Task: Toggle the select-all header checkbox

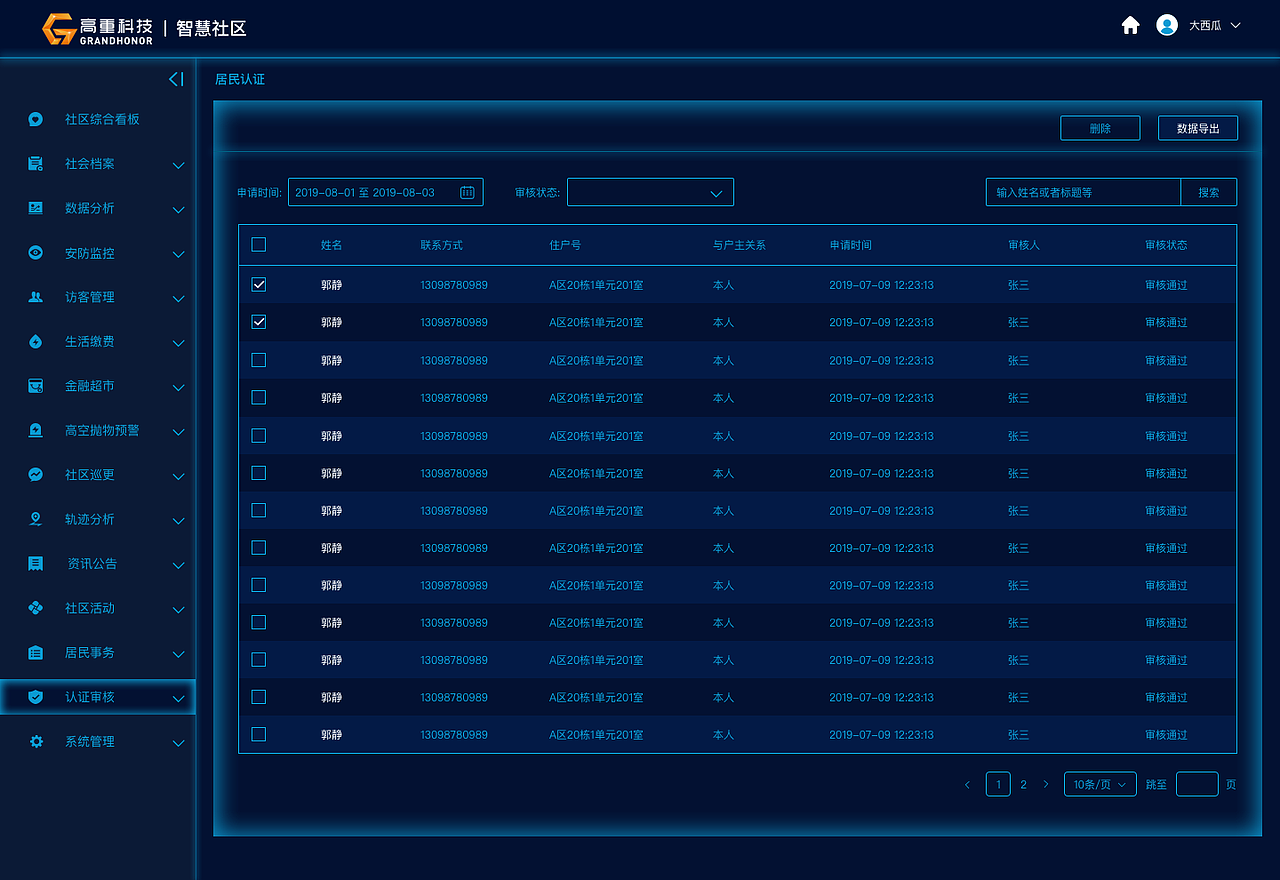Action: click(x=259, y=244)
